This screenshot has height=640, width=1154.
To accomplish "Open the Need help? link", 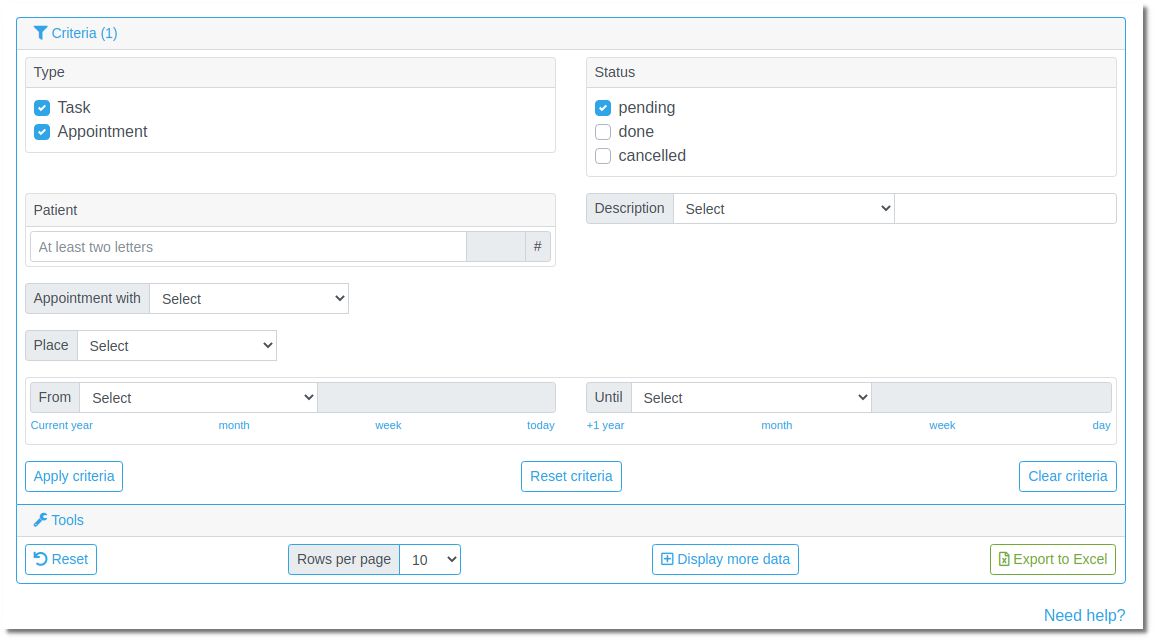I will 1084,616.
